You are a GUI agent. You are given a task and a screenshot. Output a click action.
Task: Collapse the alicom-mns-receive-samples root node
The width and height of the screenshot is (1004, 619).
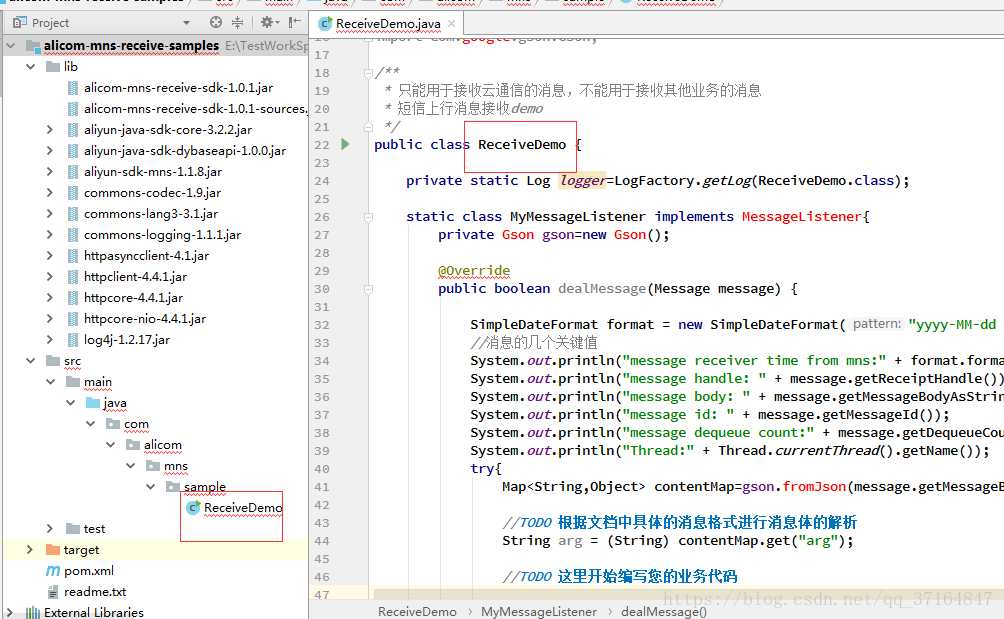tap(11, 46)
